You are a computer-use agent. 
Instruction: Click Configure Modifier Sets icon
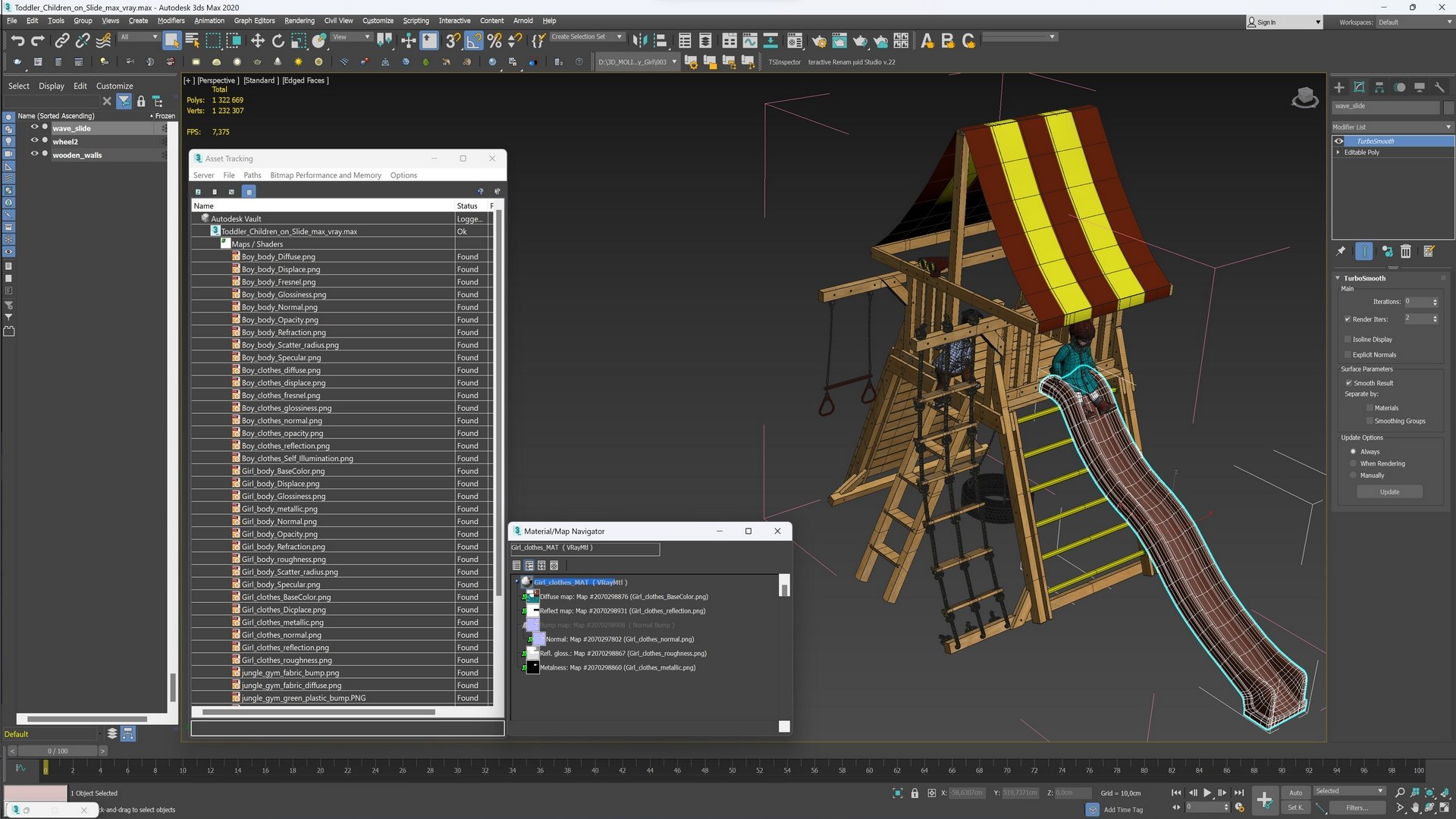pos(1429,251)
